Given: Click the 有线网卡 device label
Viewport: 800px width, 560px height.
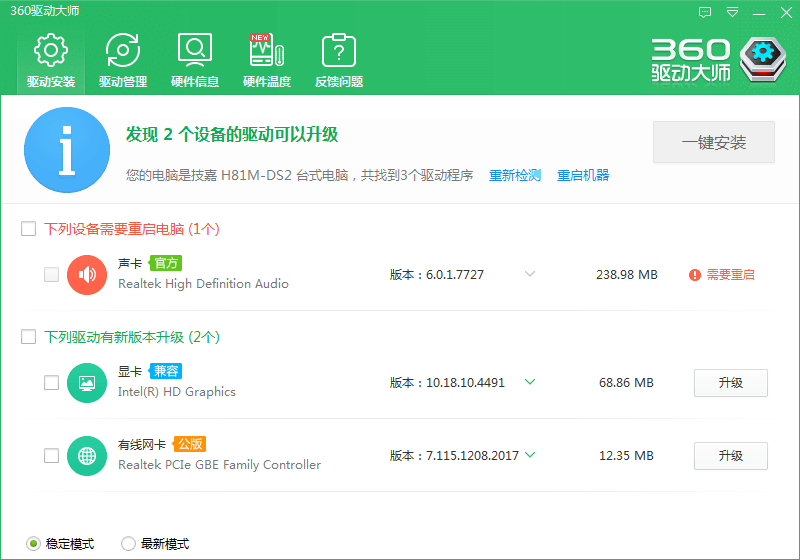Looking at the screenshot, I should point(142,444).
